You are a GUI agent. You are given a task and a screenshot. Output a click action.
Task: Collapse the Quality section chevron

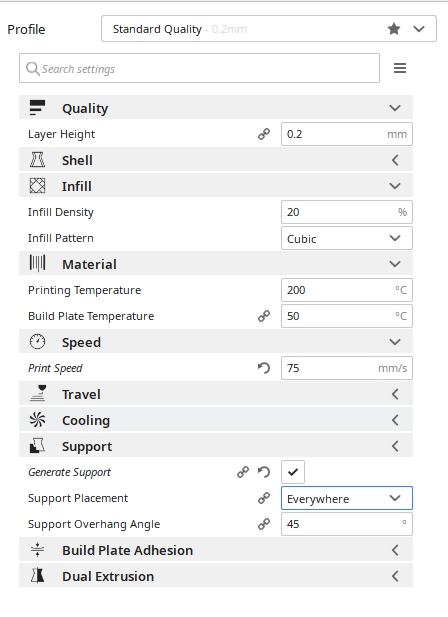click(395, 108)
